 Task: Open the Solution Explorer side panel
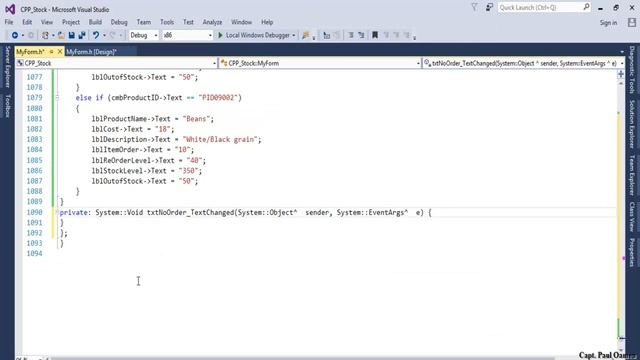(632, 124)
